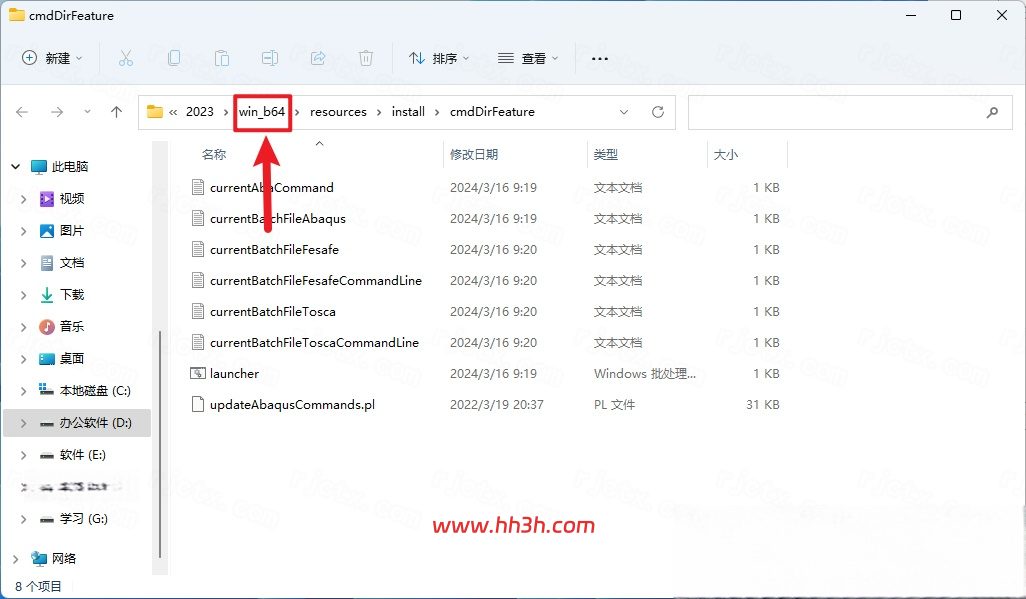Expand the 下载 tree node

[24, 295]
